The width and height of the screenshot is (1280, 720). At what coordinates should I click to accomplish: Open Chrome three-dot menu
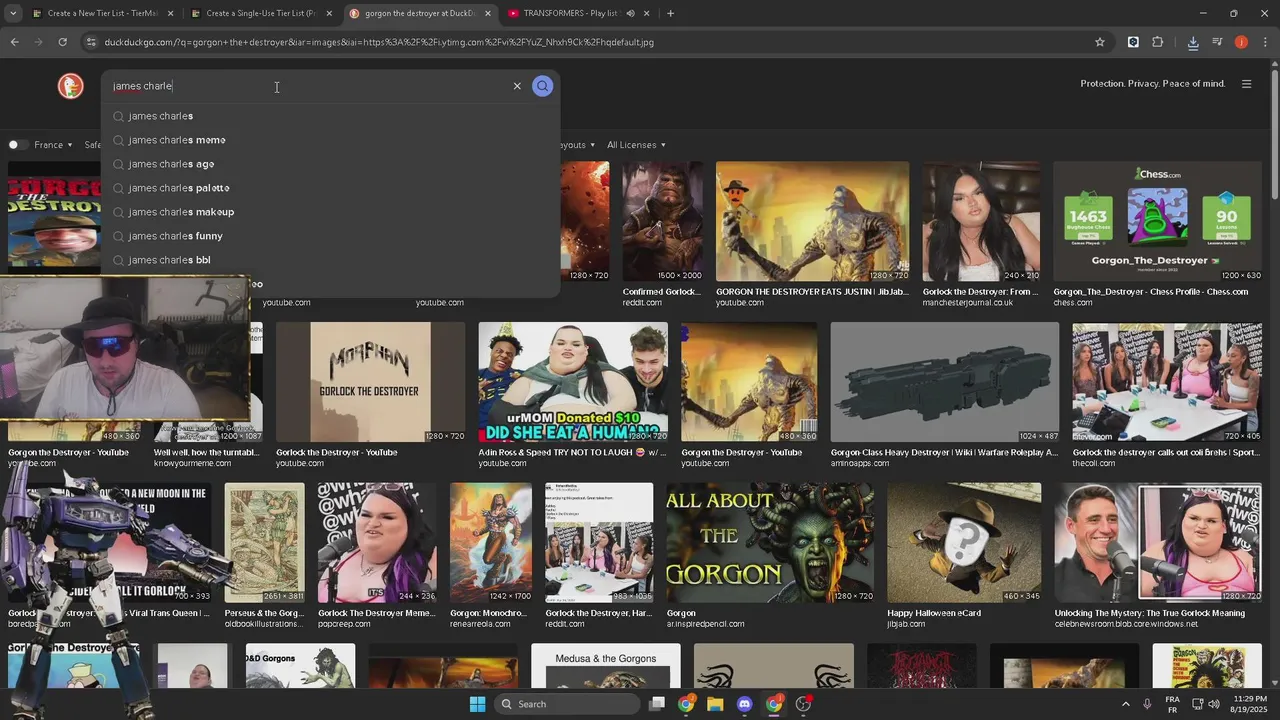(1266, 42)
